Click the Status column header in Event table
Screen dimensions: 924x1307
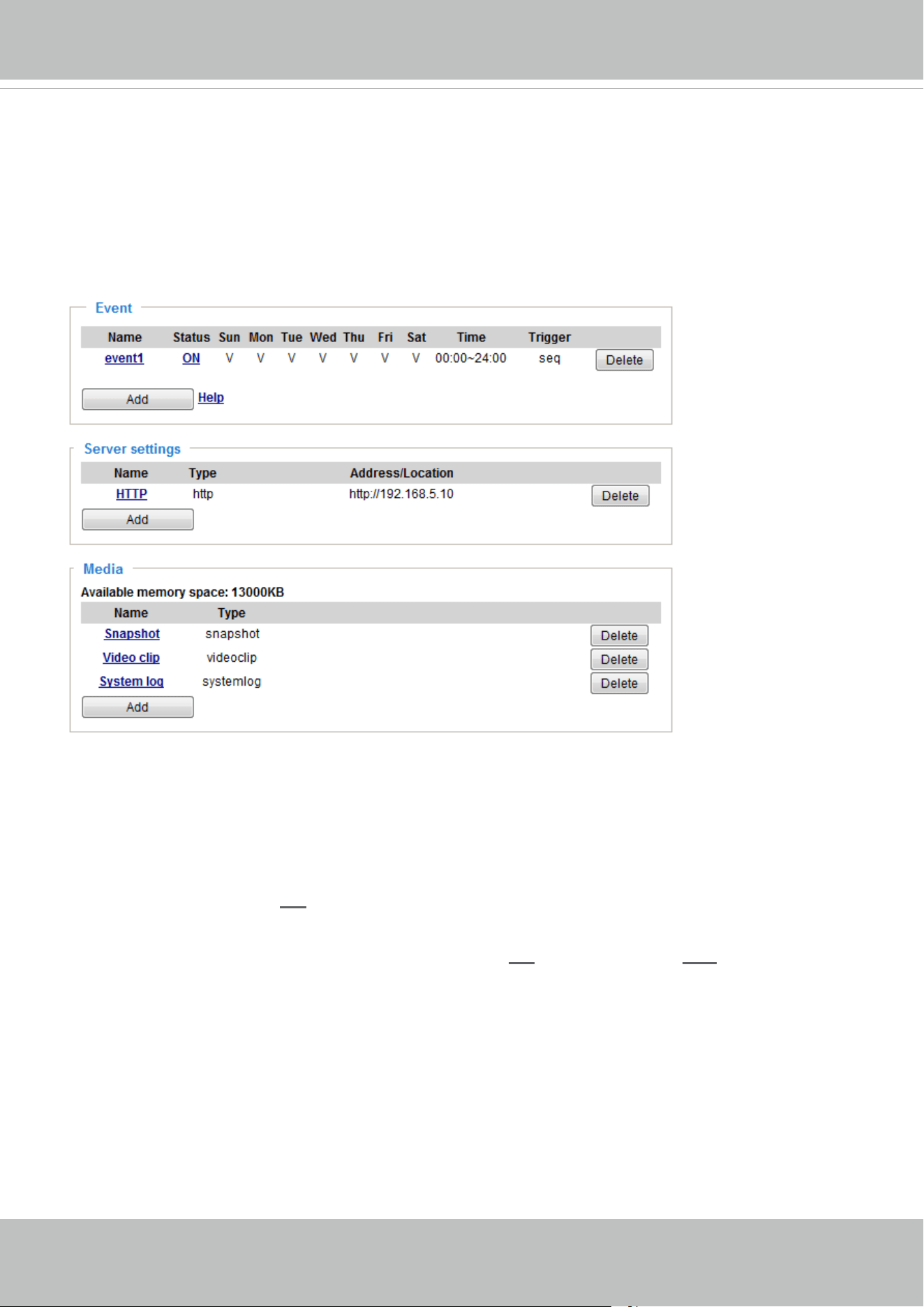point(191,337)
